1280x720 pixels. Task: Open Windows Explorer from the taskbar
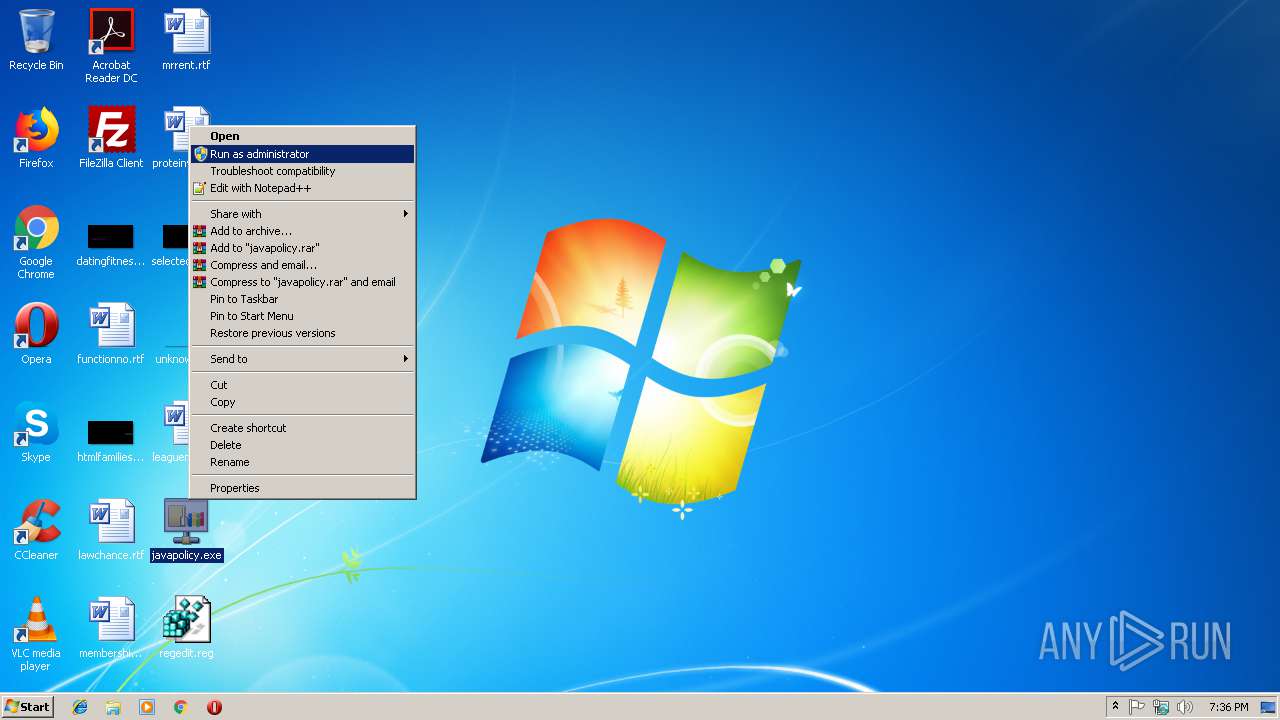coord(113,707)
